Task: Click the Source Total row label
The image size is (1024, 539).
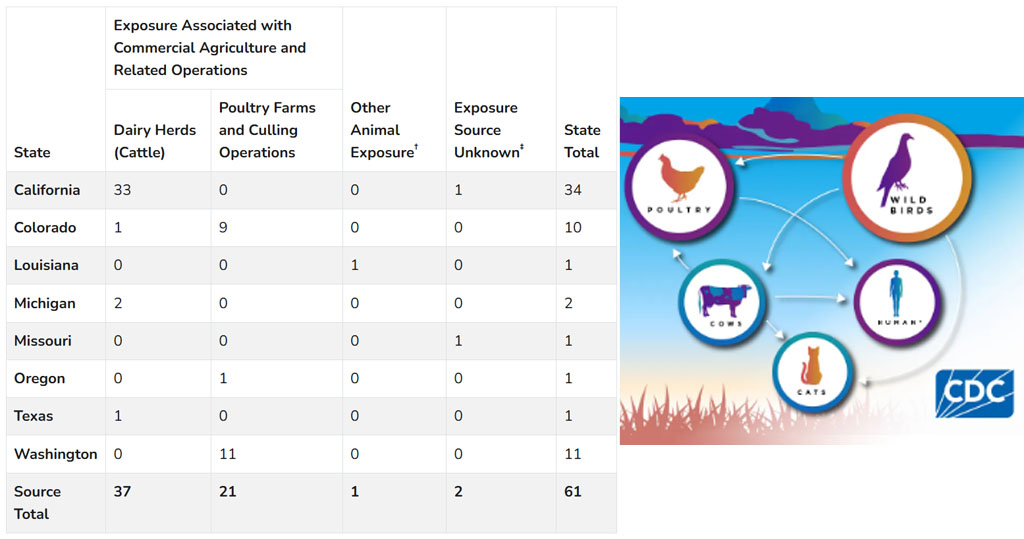Action: tap(38, 502)
